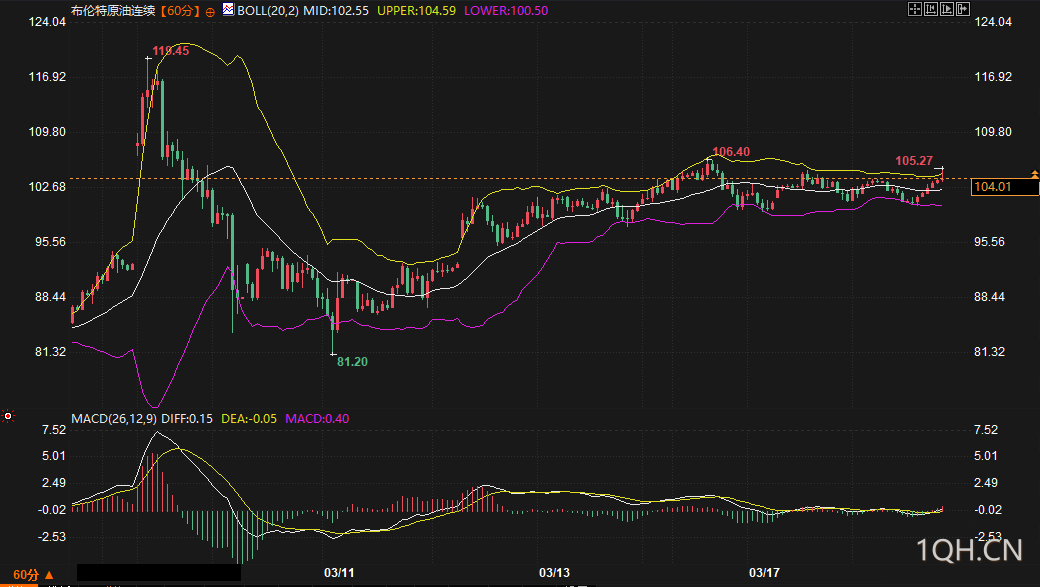Viewport: 1040px width, 587px height.
Task: Click the 95.56 label on right price axis
Action: tap(989, 242)
